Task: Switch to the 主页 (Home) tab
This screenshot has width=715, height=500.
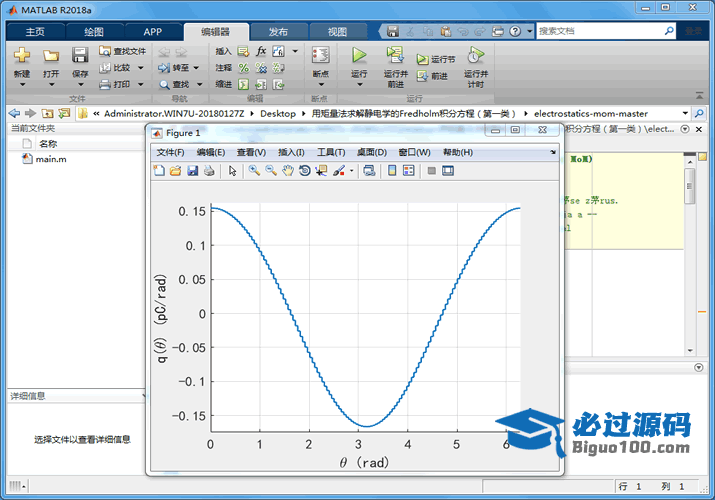Action: click(x=35, y=31)
